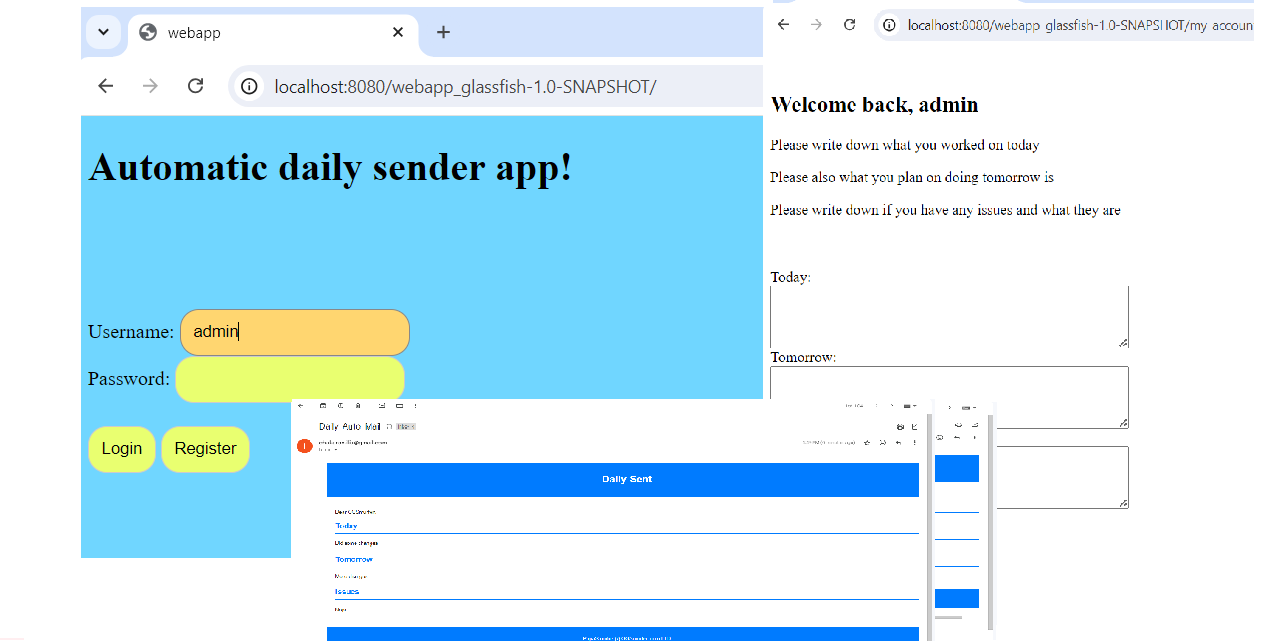Open the browser tab search chevron
Viewport: 1282px width, 641px height.
click(104, 32)
